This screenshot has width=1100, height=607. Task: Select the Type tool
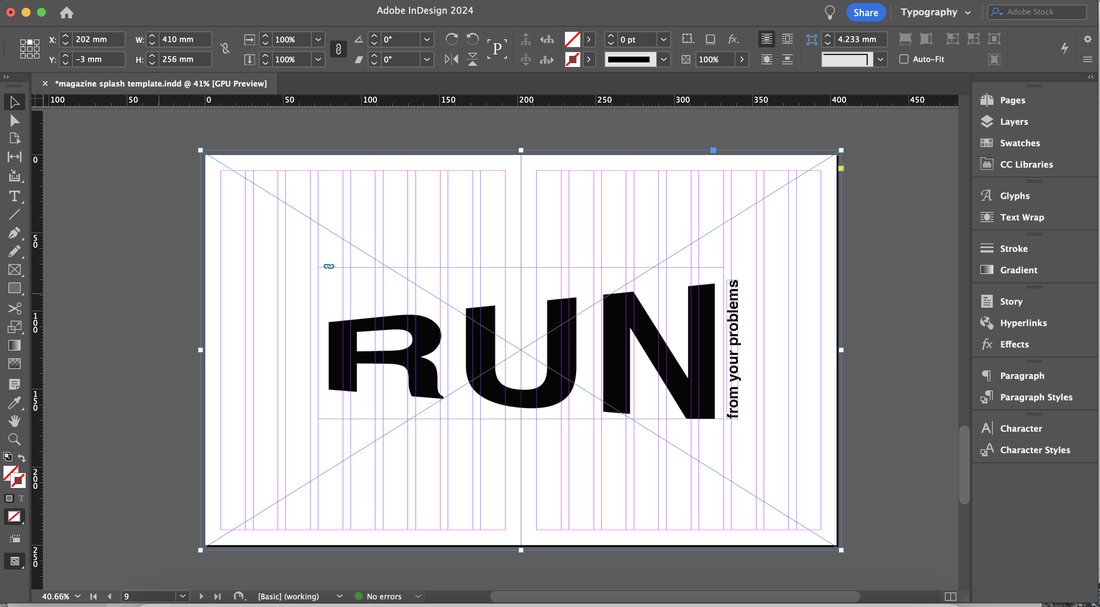(x=14, y=196)
